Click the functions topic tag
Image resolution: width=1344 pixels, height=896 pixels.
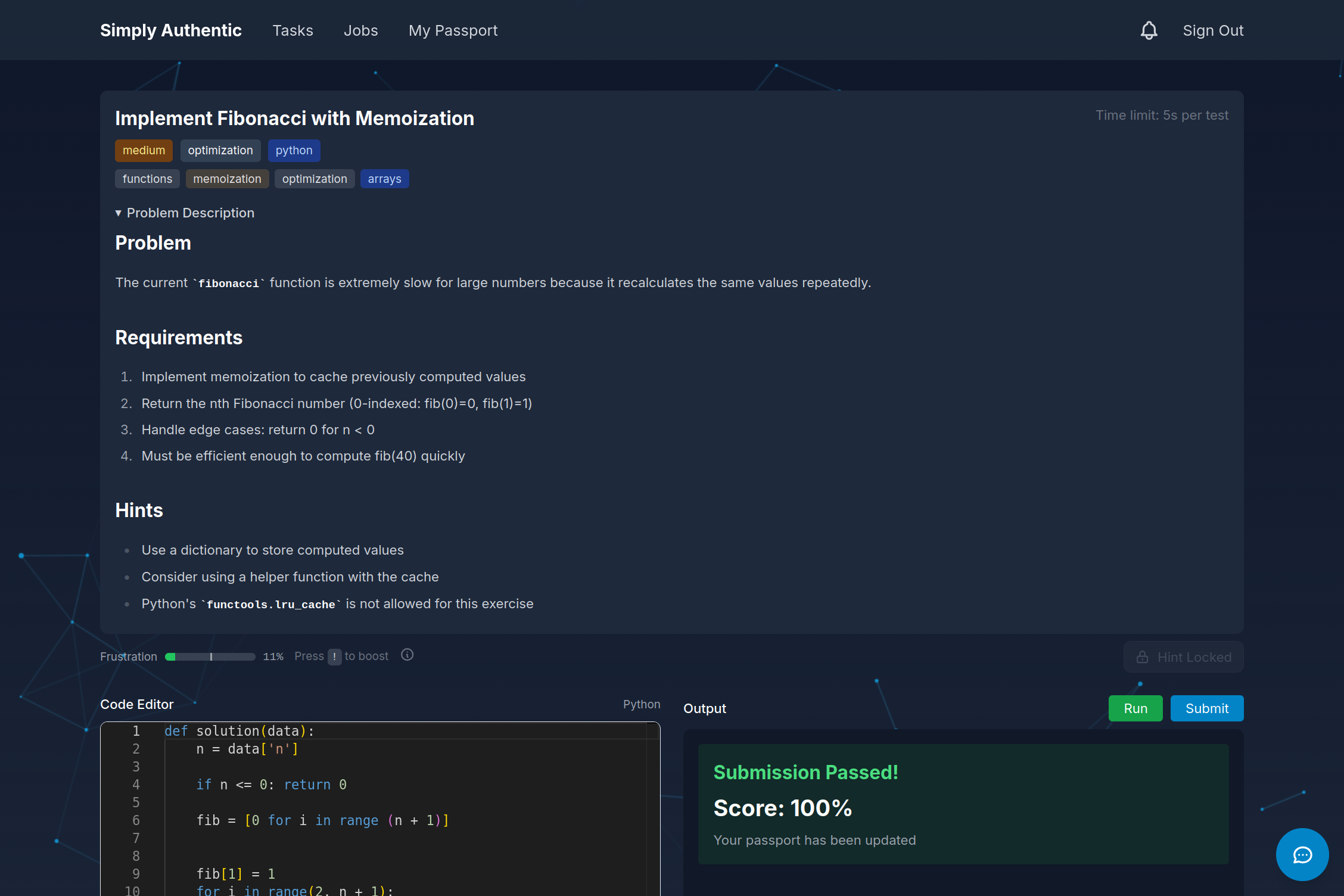pos(147,179)
